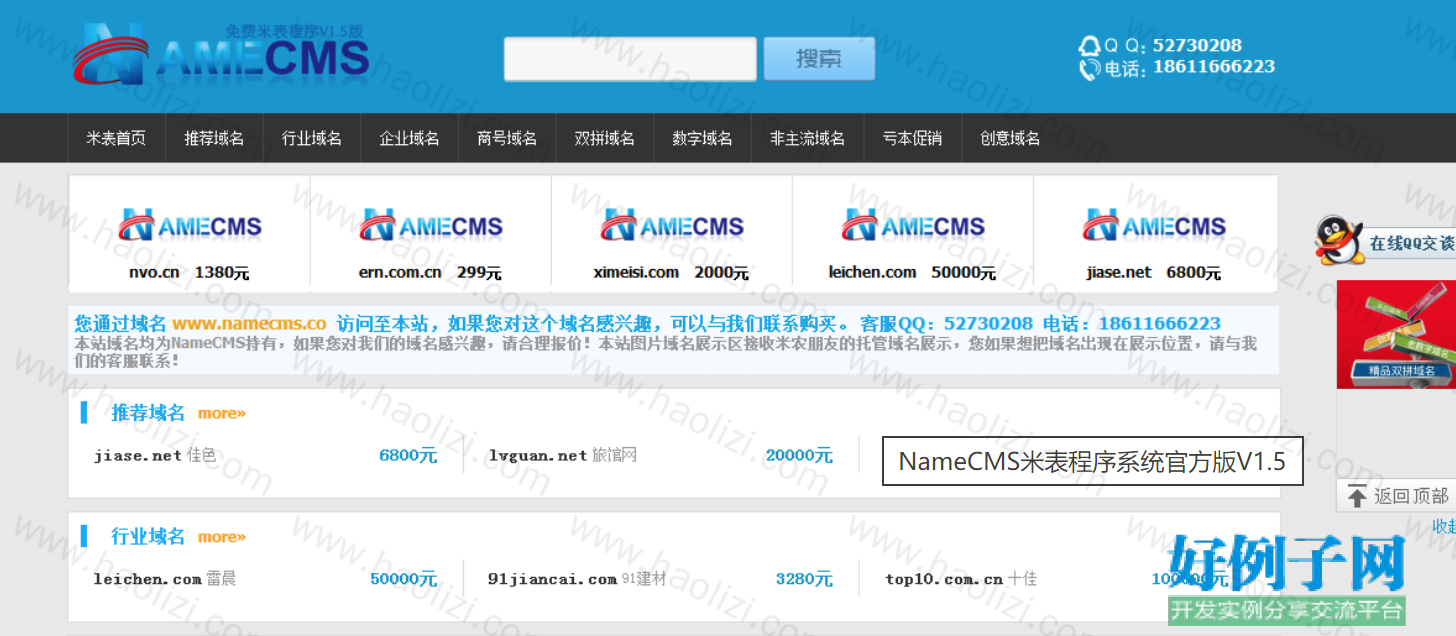This screenshot has width=1456, height=636.
Task: Click nvo.cn 1380元 caption text
Action: click(x=189, y=272)
